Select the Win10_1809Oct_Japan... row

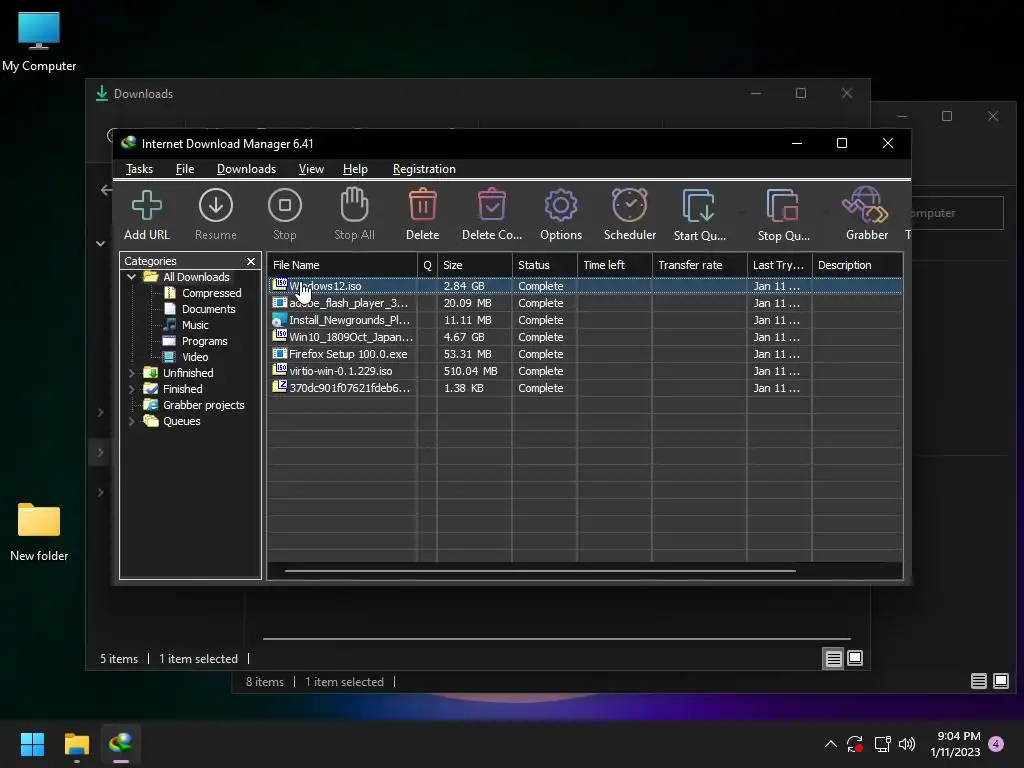[585, 337]
